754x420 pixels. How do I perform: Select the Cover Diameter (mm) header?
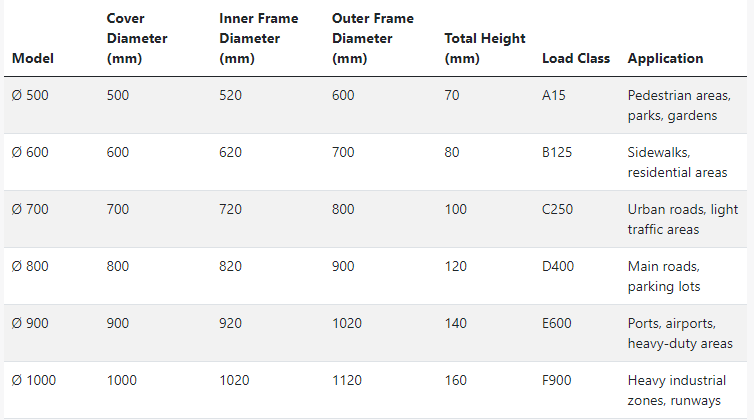point(137,38)
